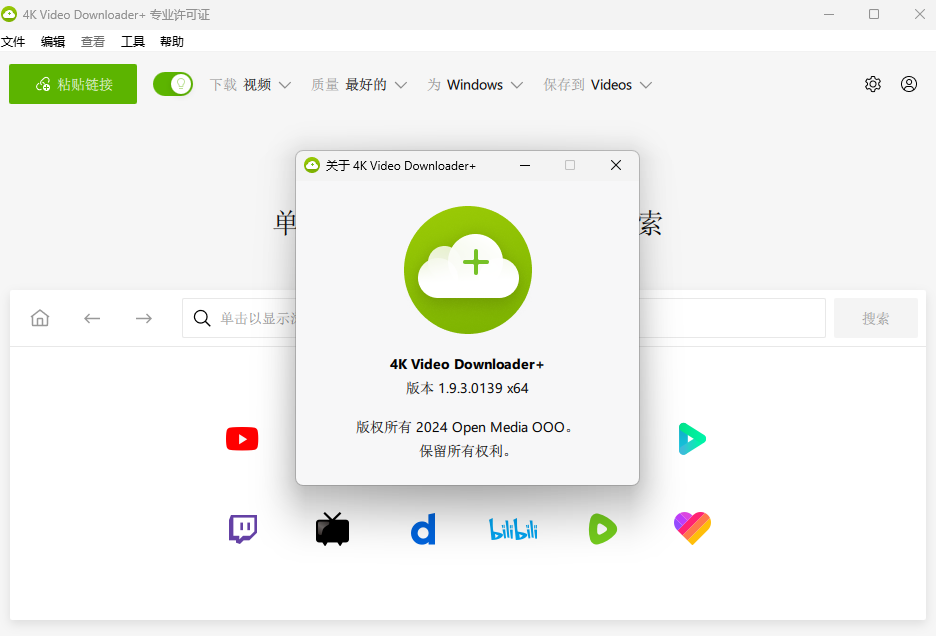Click the 保留所有权利 text line
The image size is (936, 636).
464,451
